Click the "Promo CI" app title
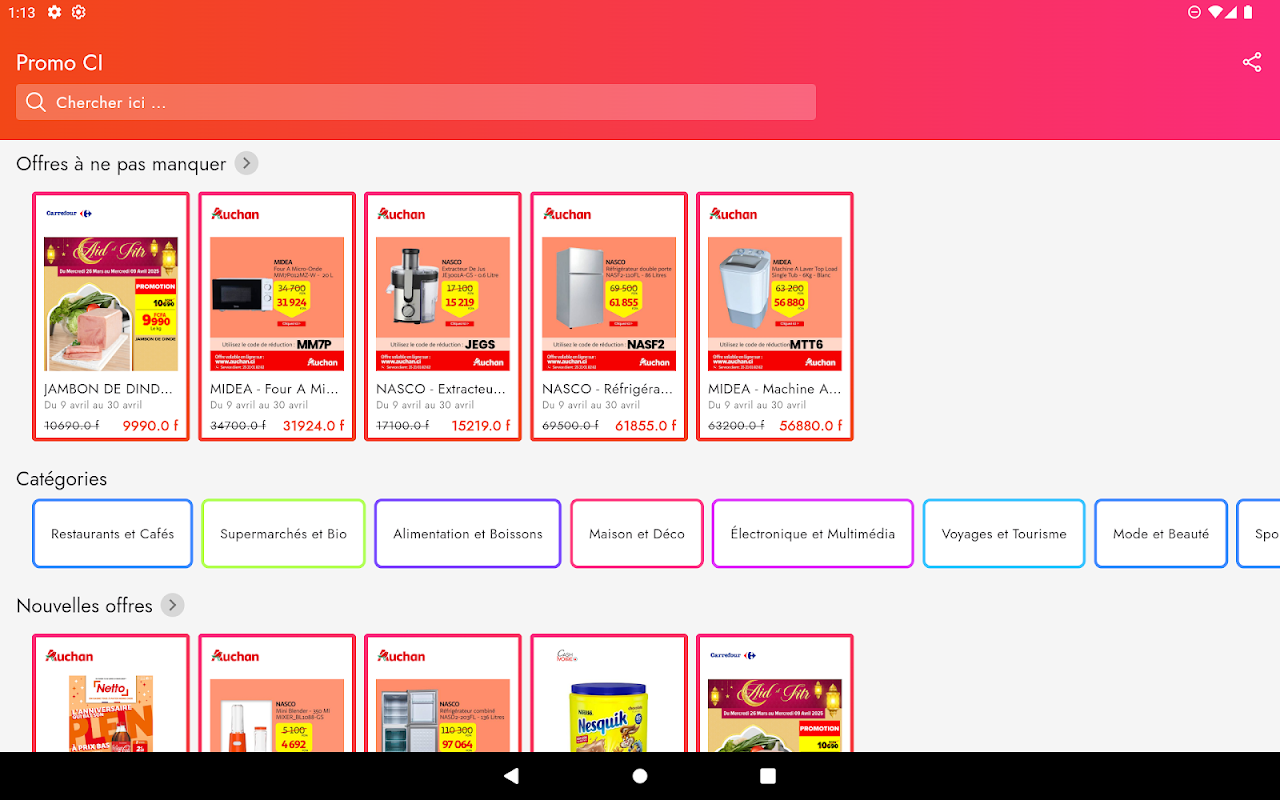 [59, 63]
